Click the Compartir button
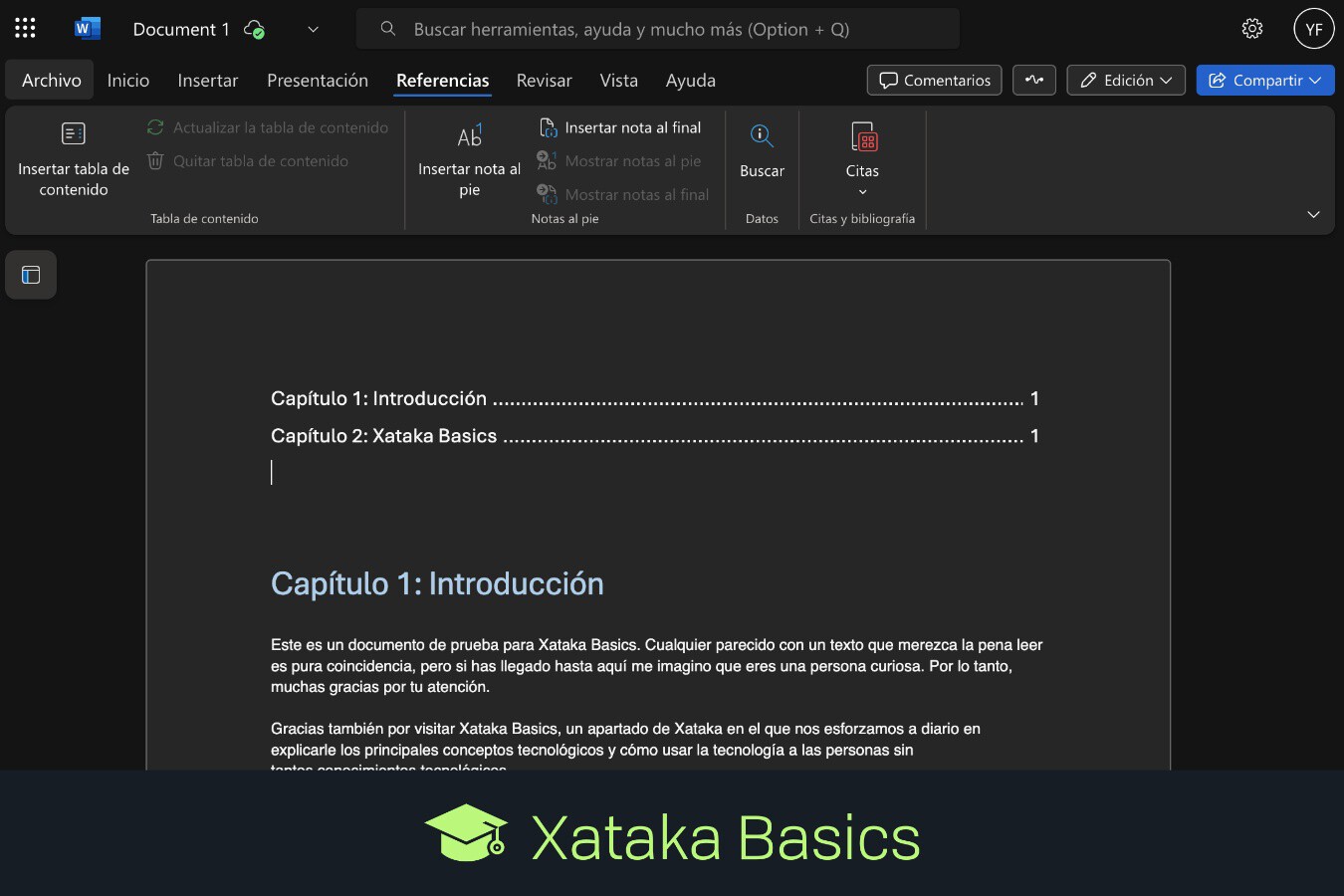This screenshot has width=1344, height=896. click(1265, 81)
